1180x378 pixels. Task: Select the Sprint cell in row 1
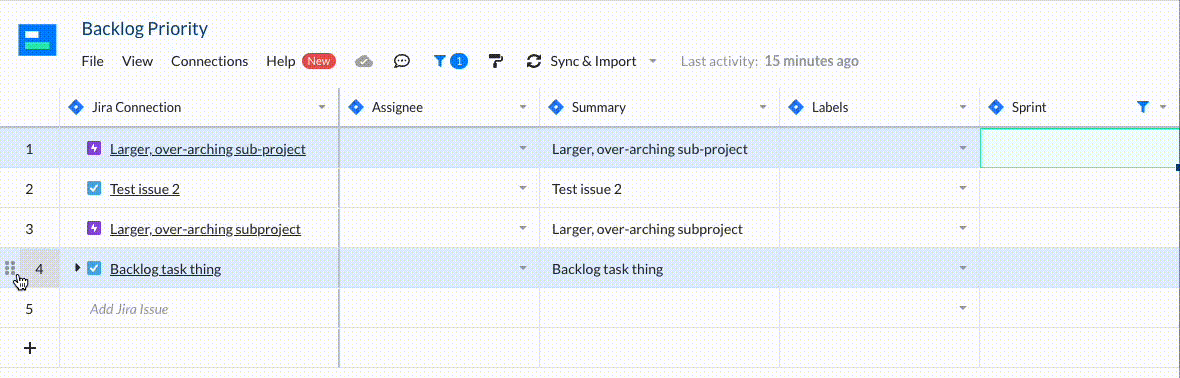pyautogui.click(x=1079, y=148)
